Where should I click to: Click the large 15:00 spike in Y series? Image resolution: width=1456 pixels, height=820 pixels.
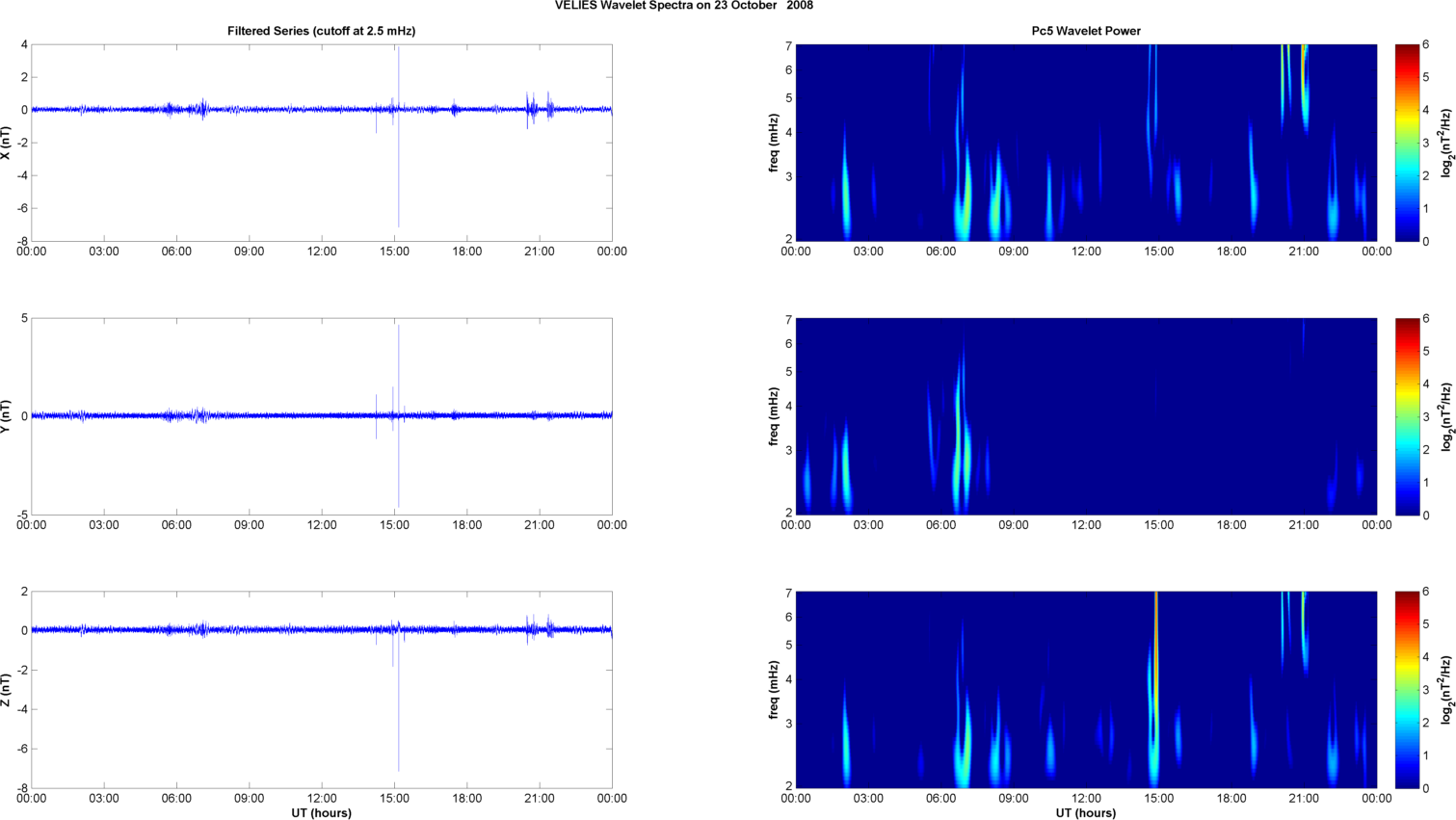pos(399,416)
